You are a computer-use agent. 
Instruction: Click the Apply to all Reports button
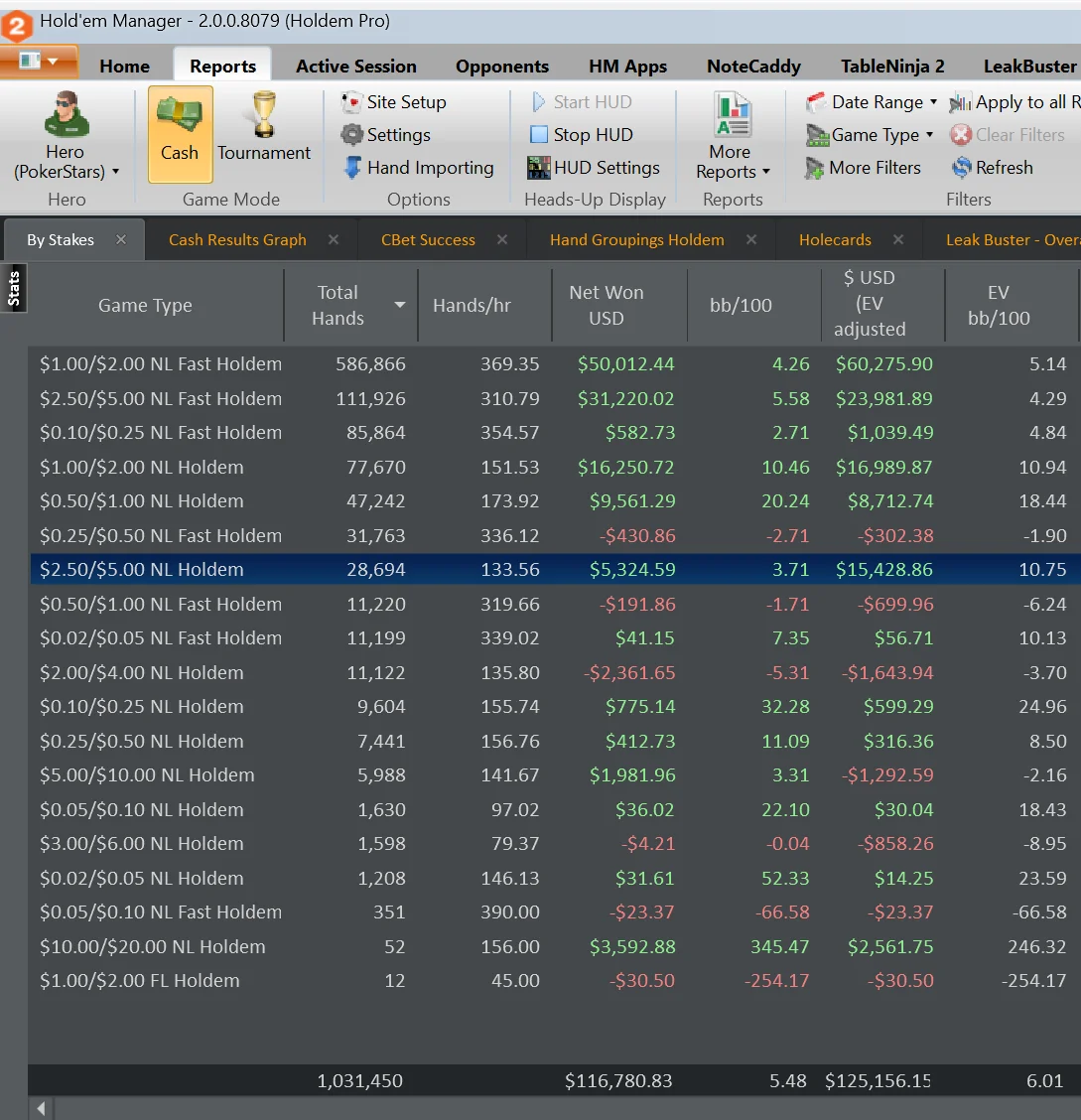coord(1014,102)
